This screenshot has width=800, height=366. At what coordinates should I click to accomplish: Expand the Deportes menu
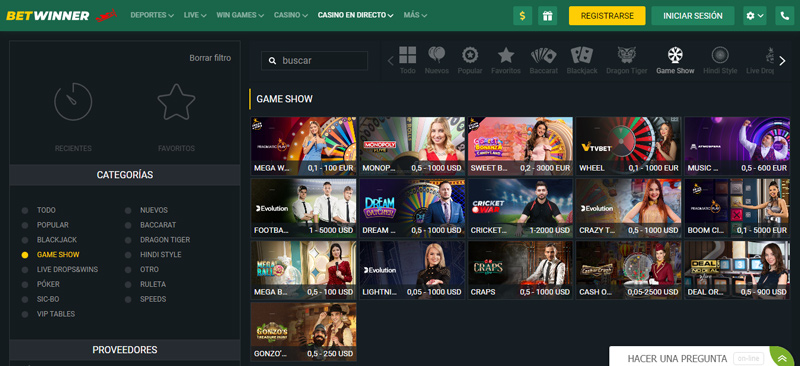coord(152,15)
